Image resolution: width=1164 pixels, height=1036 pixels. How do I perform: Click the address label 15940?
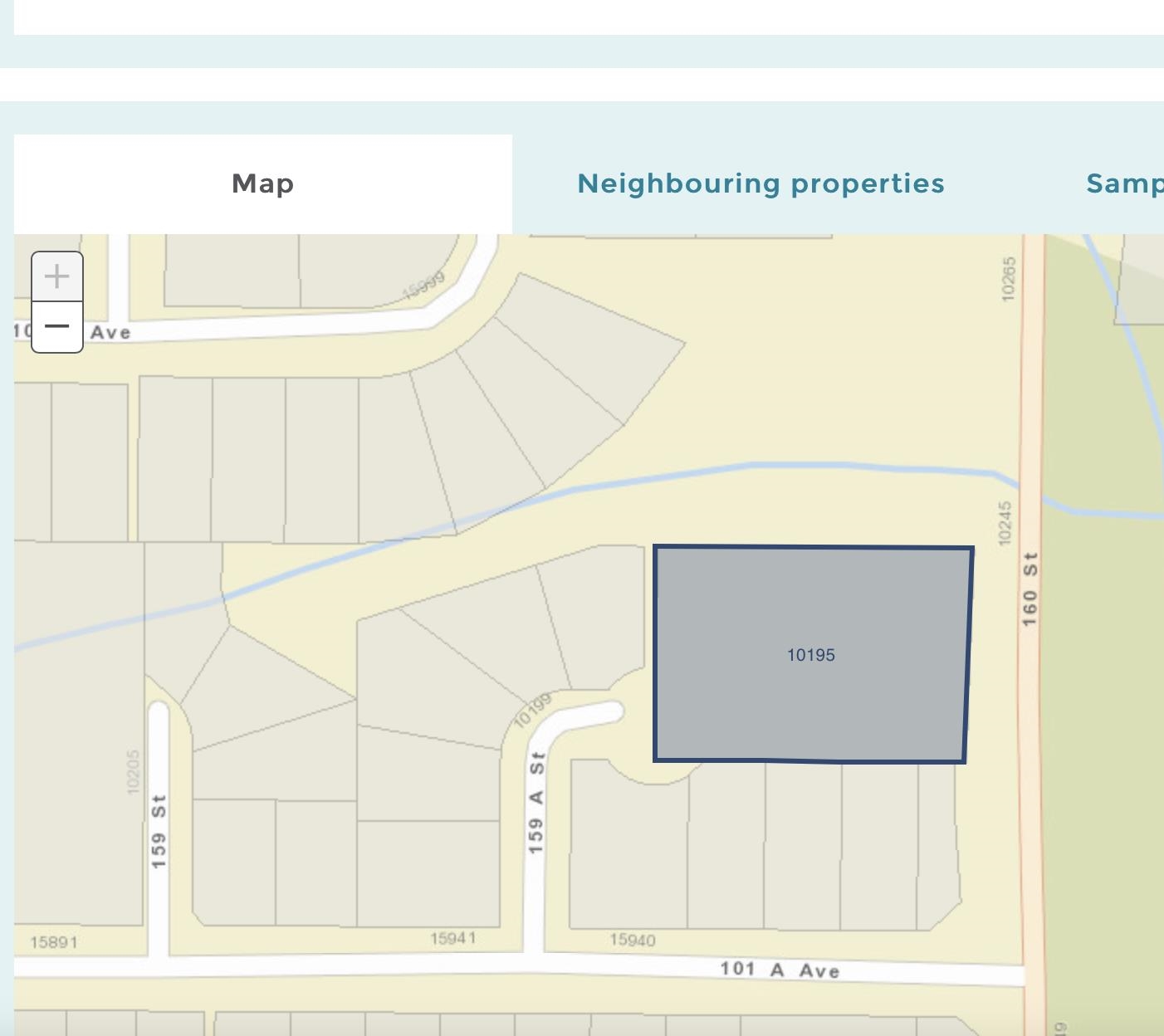[633, 940]
